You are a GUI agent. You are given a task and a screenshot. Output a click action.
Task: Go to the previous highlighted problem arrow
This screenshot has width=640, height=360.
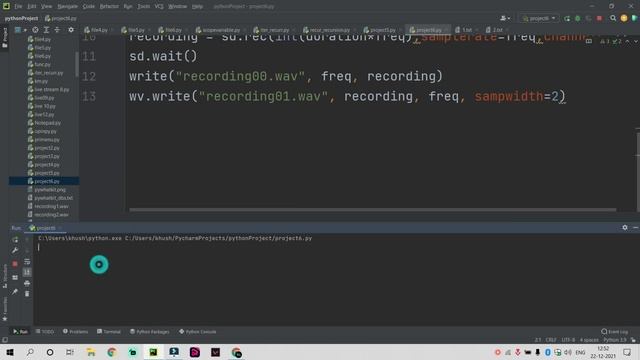pos(627,41)
